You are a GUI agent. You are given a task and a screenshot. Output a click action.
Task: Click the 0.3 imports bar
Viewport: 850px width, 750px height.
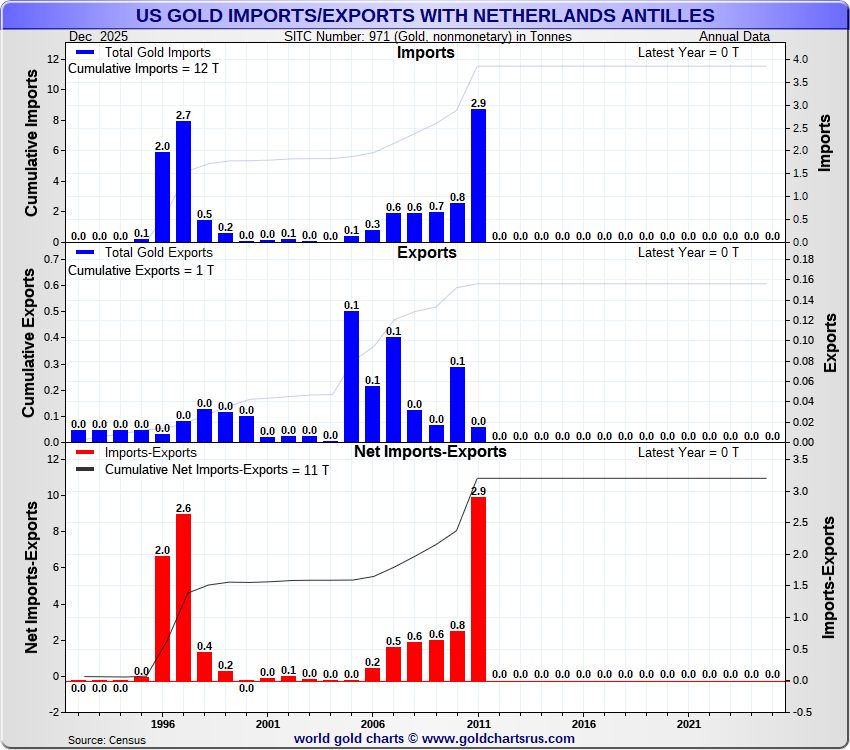click(x=372, y=236)
